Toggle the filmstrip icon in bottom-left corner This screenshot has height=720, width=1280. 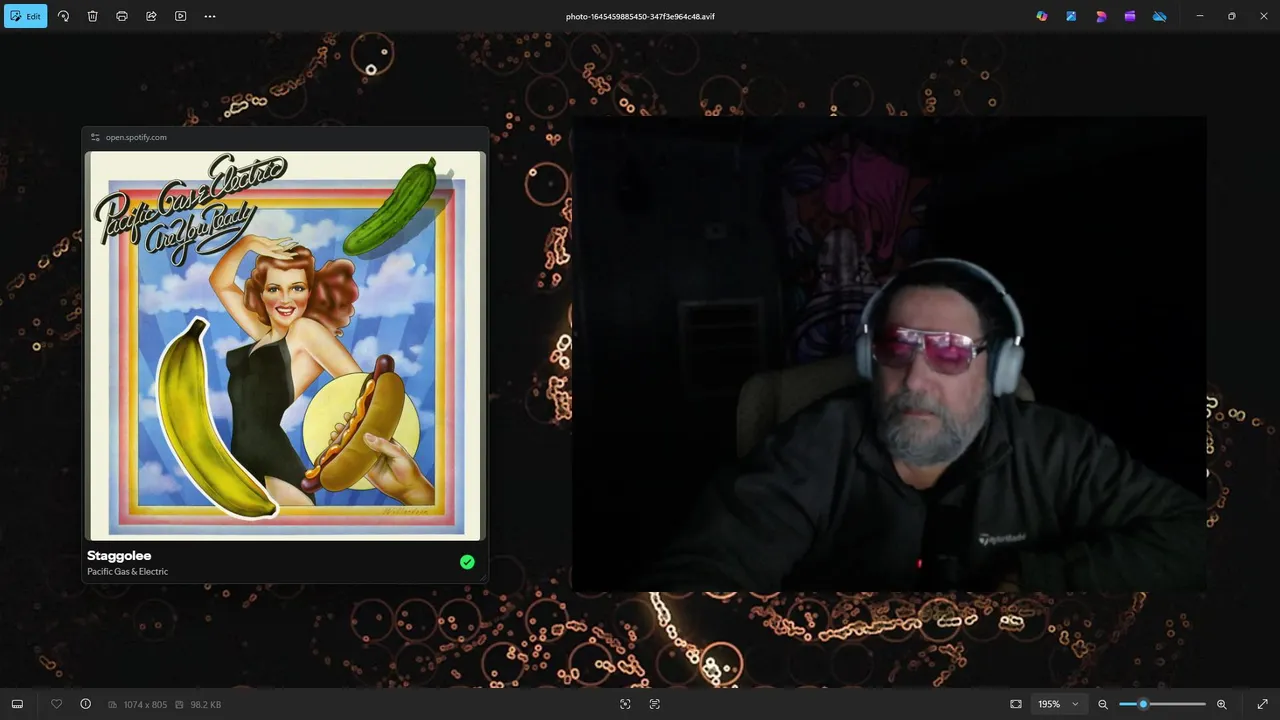[x=17, y=704]
